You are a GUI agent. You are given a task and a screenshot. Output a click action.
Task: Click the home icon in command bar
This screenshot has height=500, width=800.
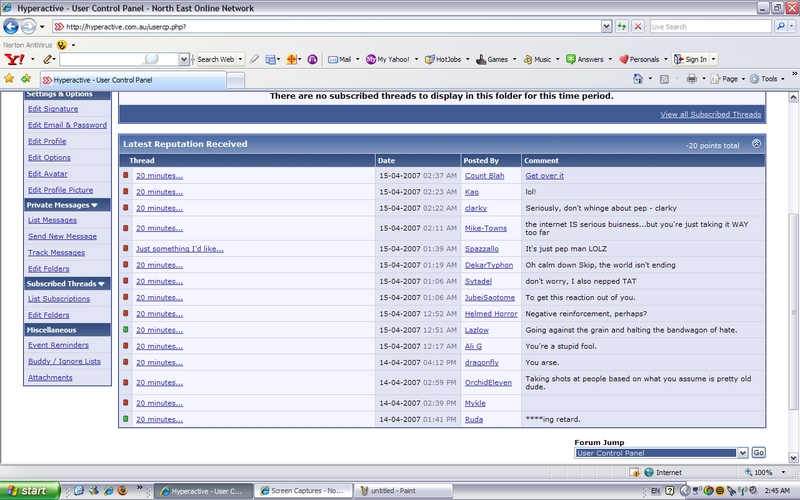point(637,78)
